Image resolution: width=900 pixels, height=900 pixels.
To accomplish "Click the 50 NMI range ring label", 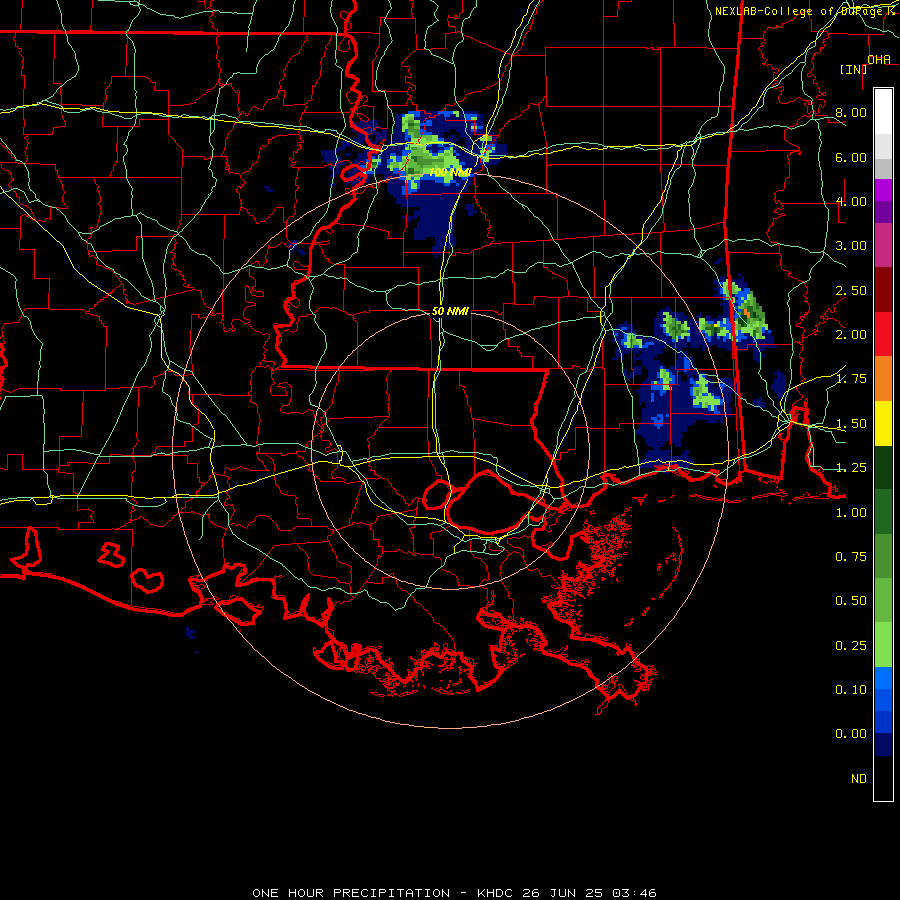I will [x=450, y=311].
